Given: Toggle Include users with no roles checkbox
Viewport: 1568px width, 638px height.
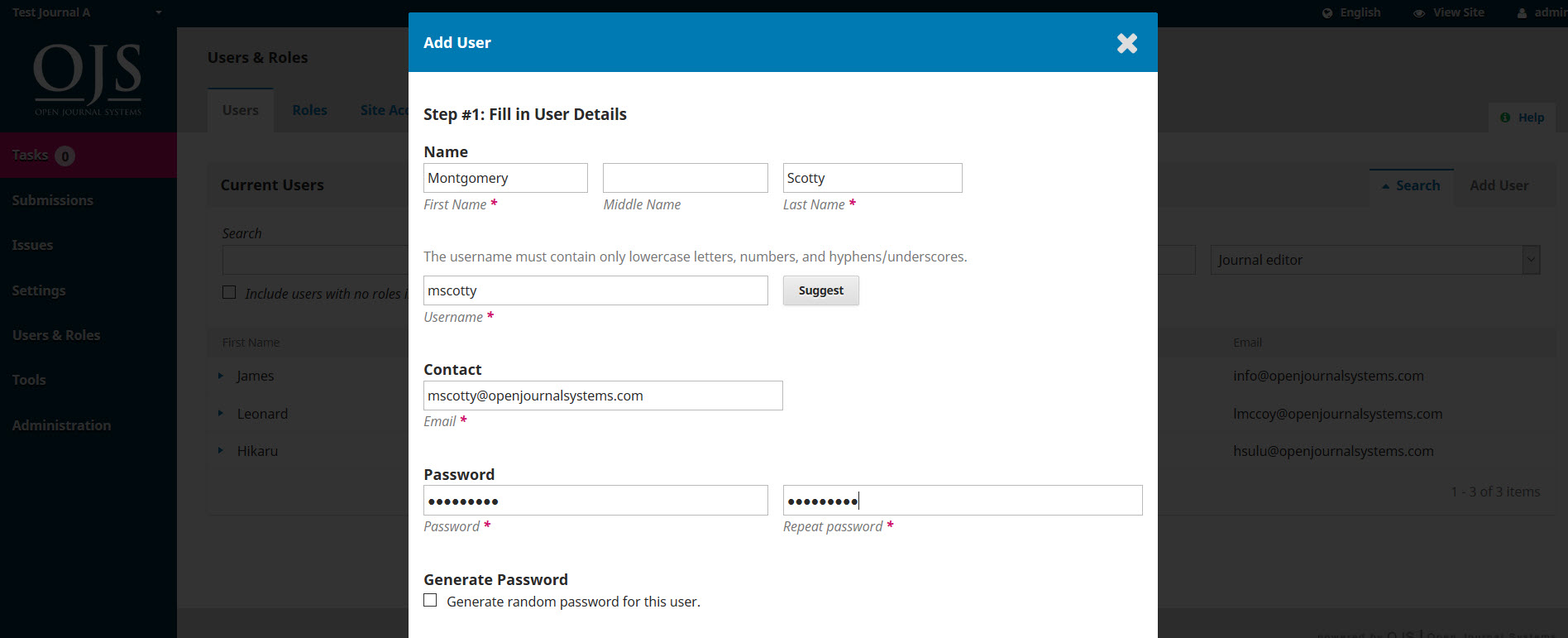Looking at the screenshot, I should 229,292.
